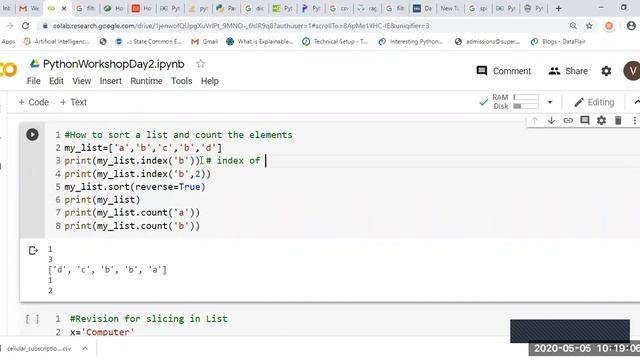Expand download options for cellular_subscription csv
The image size is (640, 360).
coord(85,349)
